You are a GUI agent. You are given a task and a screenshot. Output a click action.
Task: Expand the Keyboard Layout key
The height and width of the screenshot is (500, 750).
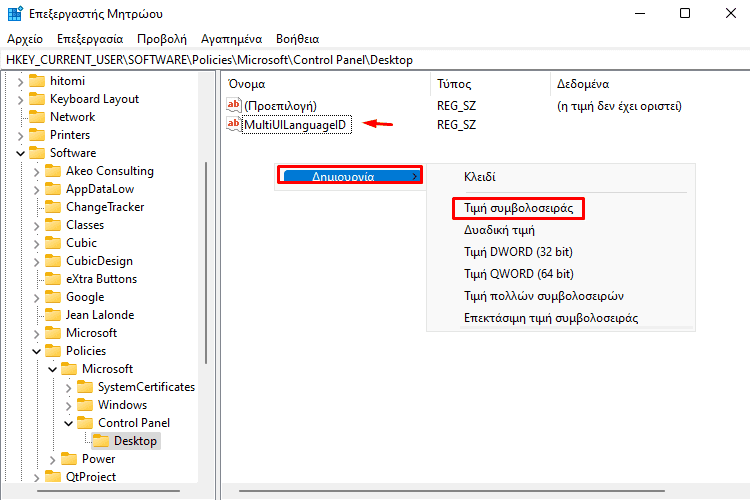(20, 100)
